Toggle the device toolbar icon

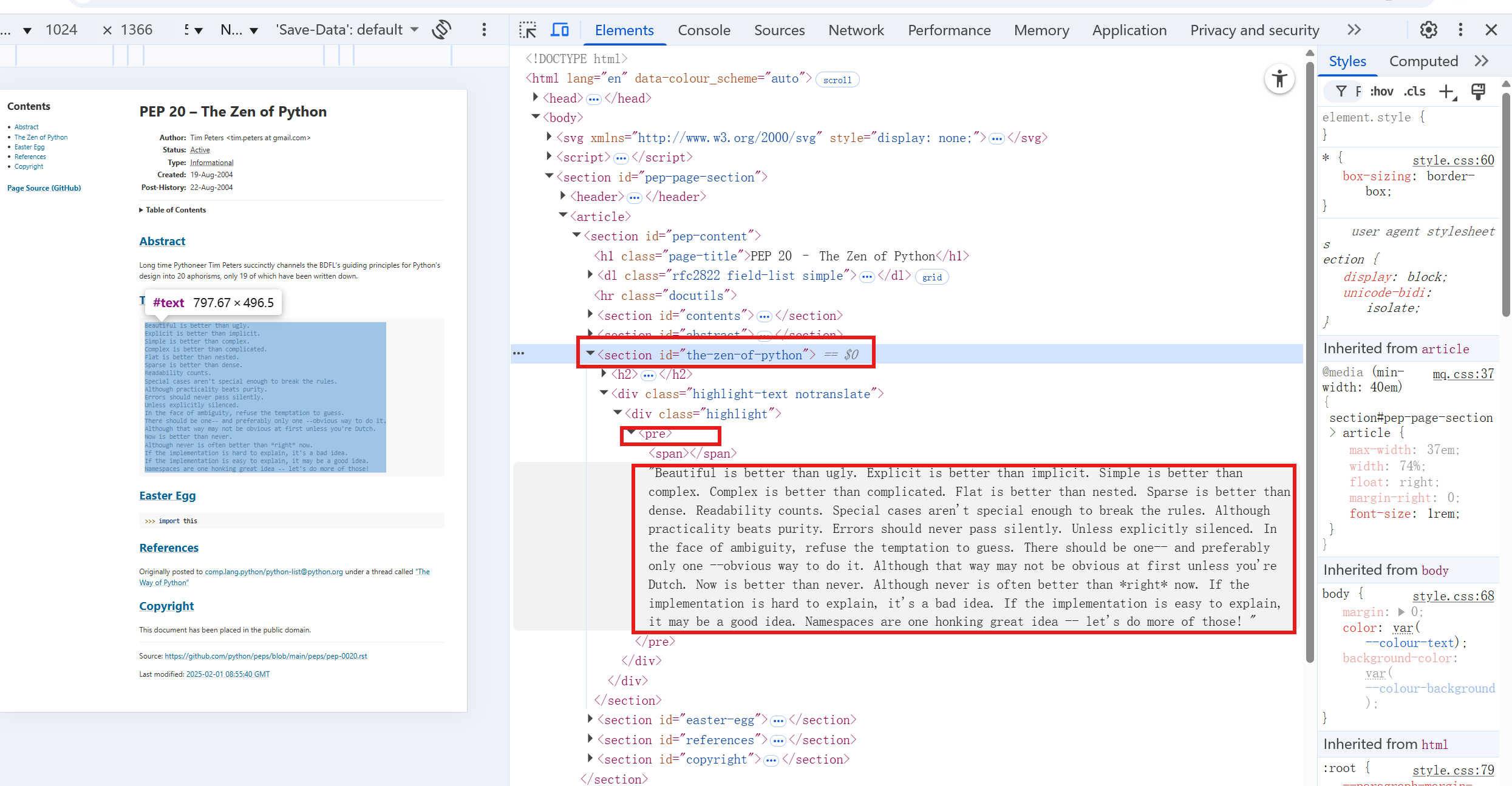click(x=559, y=30)
